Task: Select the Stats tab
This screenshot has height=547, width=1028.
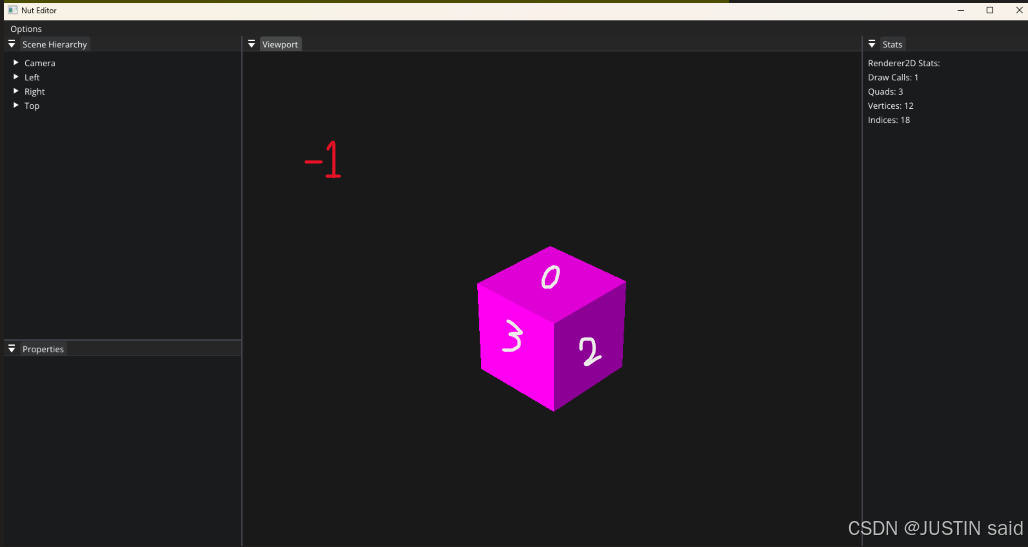Action: (892, 44)
